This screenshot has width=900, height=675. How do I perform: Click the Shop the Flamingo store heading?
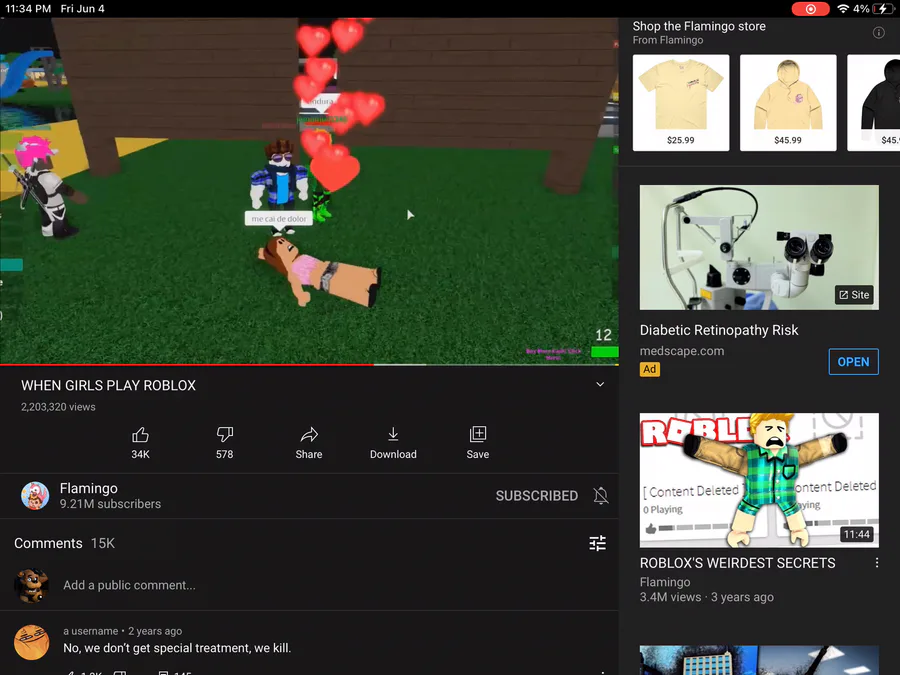pos(699,26)
